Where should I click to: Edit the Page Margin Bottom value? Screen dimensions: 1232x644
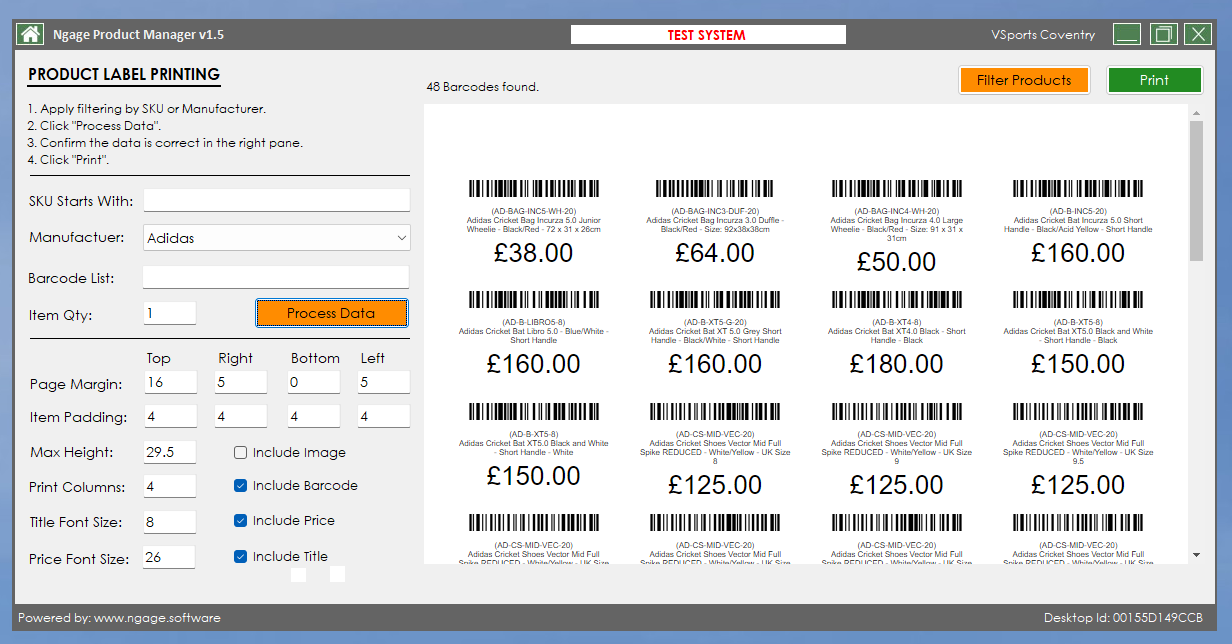313,382
